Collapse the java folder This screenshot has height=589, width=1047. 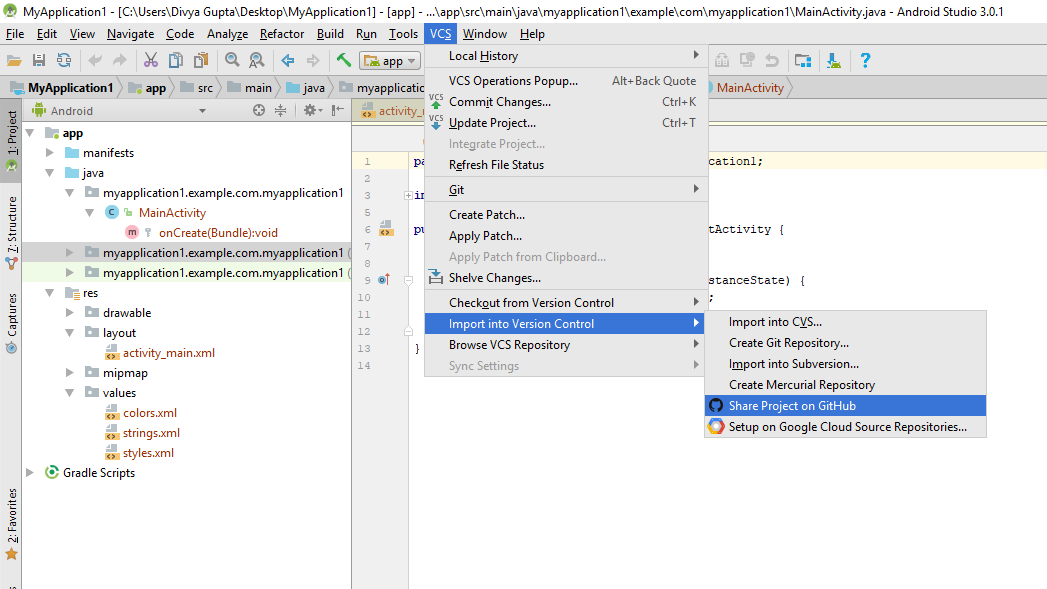tap(50, 173)
